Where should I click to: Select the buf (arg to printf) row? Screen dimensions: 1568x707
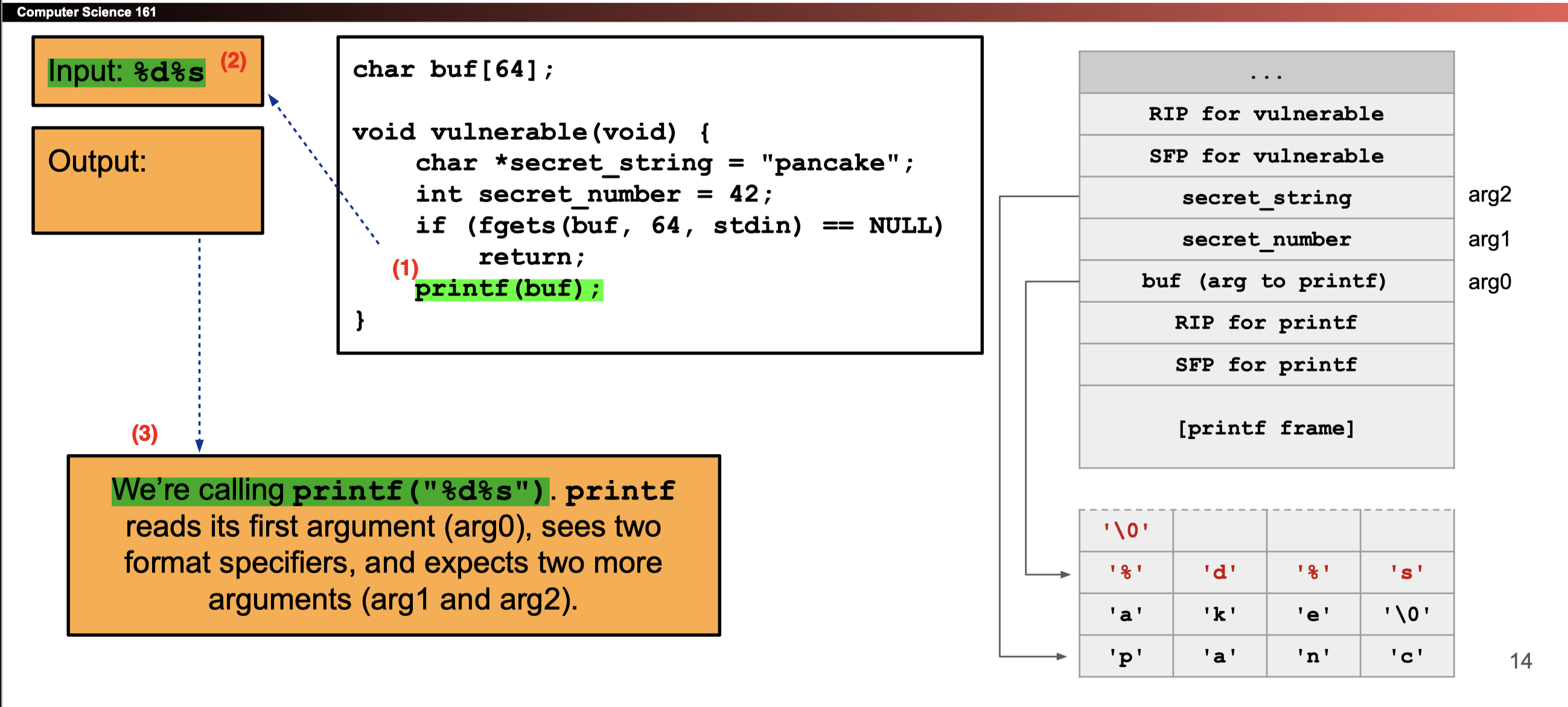point(1266,281)
